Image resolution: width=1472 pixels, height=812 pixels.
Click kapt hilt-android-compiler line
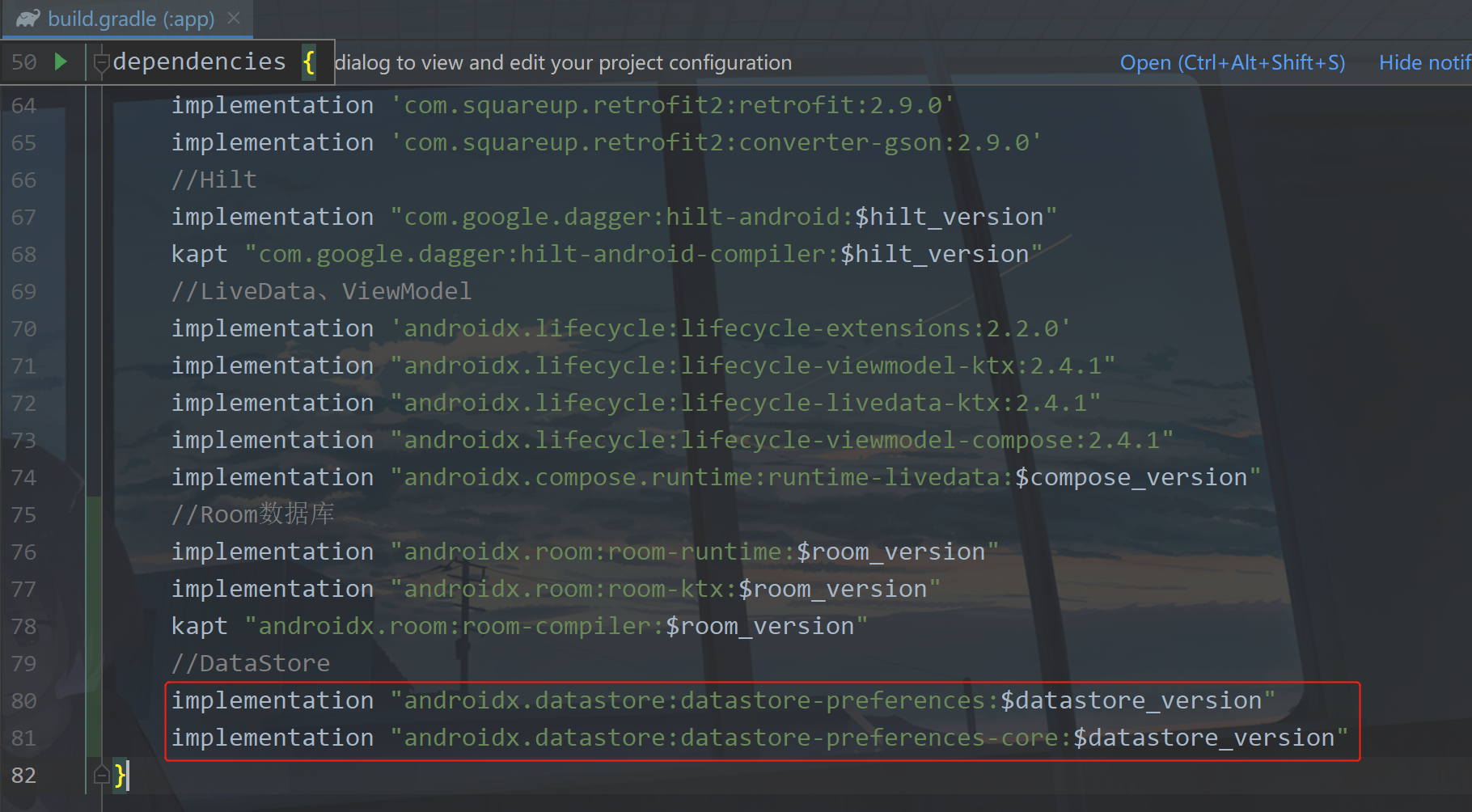point(607,254)
